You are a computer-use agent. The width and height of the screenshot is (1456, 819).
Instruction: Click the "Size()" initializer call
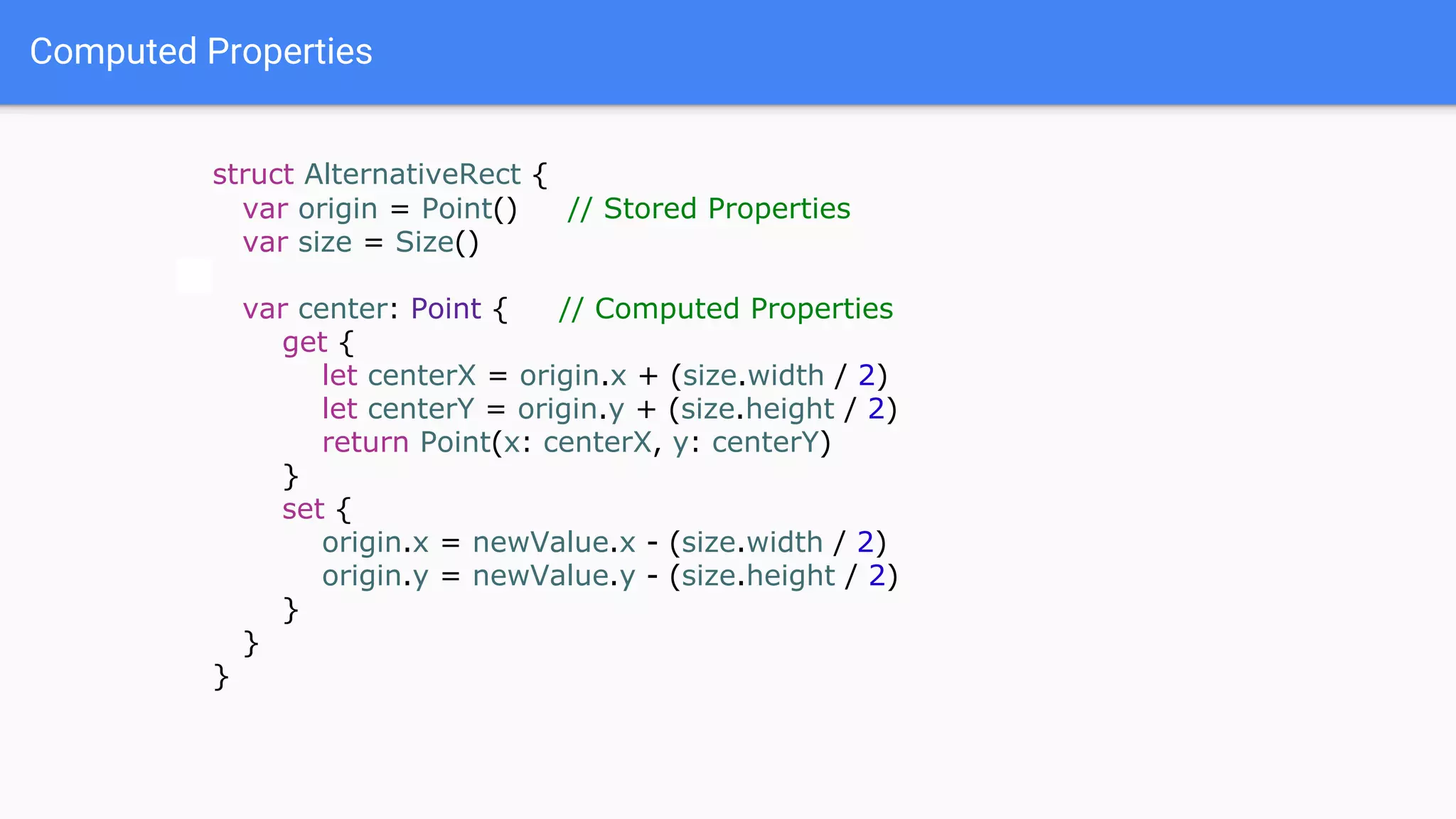[x=437, y=242]
